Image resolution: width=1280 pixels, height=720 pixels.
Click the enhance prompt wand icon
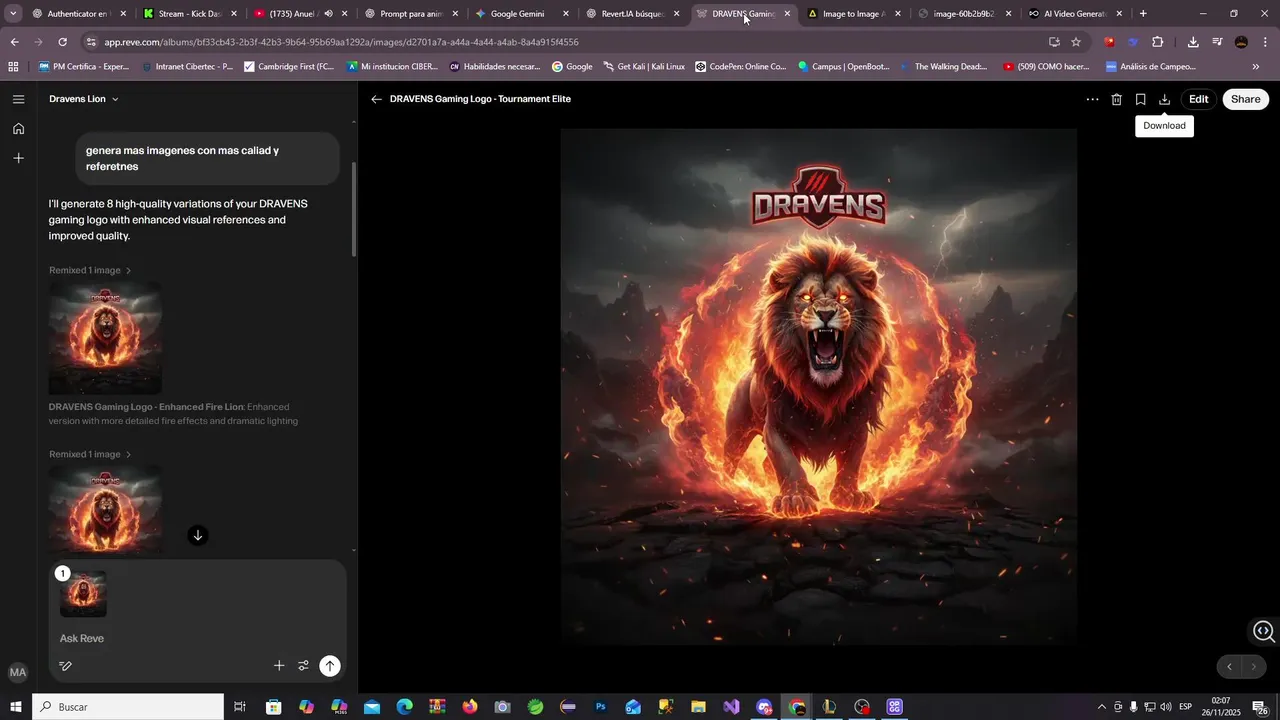[x=66, y=666]
